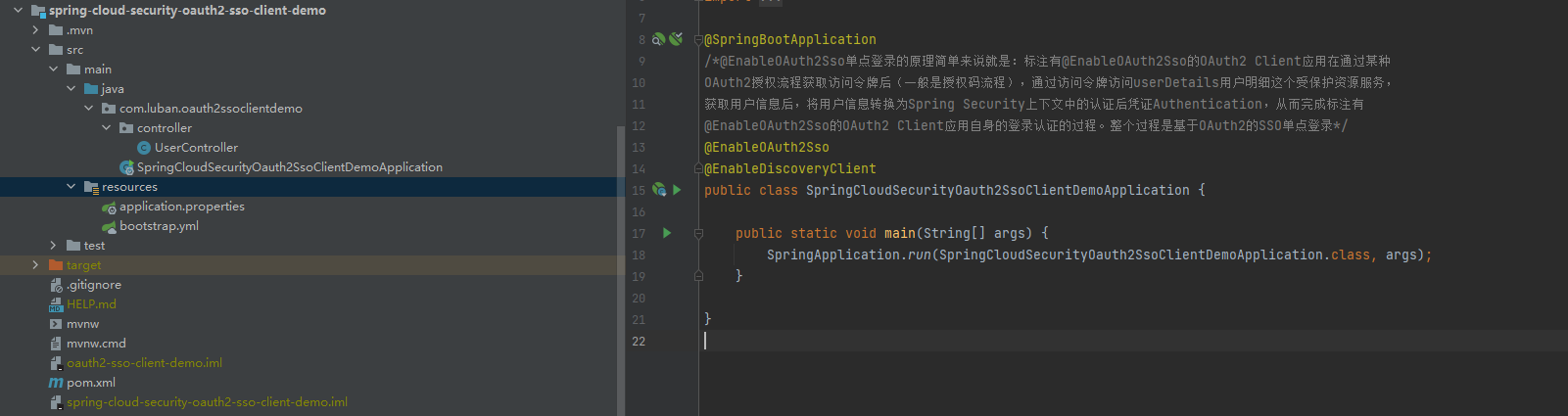Click the project module folder icon
Image resolution: width=1568 pixels, height=416 pixels.
pyautogui.click(x=38, y=11)
